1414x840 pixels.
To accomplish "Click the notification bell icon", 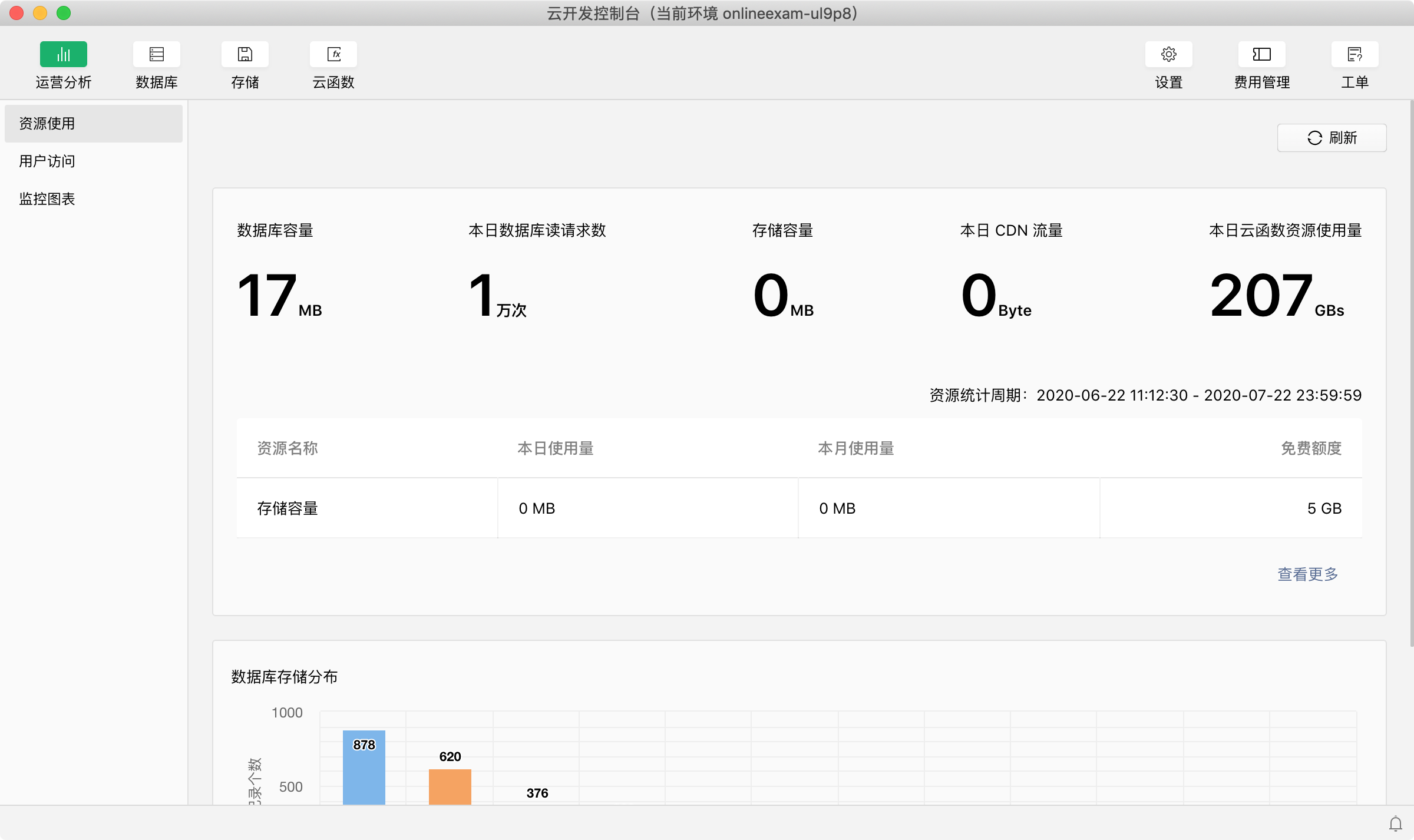I will click(1395, 824).
